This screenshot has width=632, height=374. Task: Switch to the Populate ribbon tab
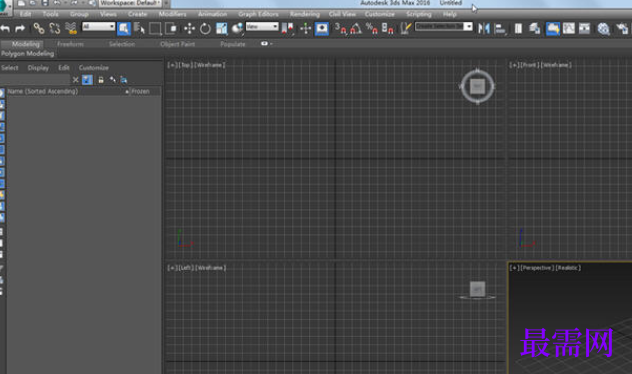click(x=233, y=44)
